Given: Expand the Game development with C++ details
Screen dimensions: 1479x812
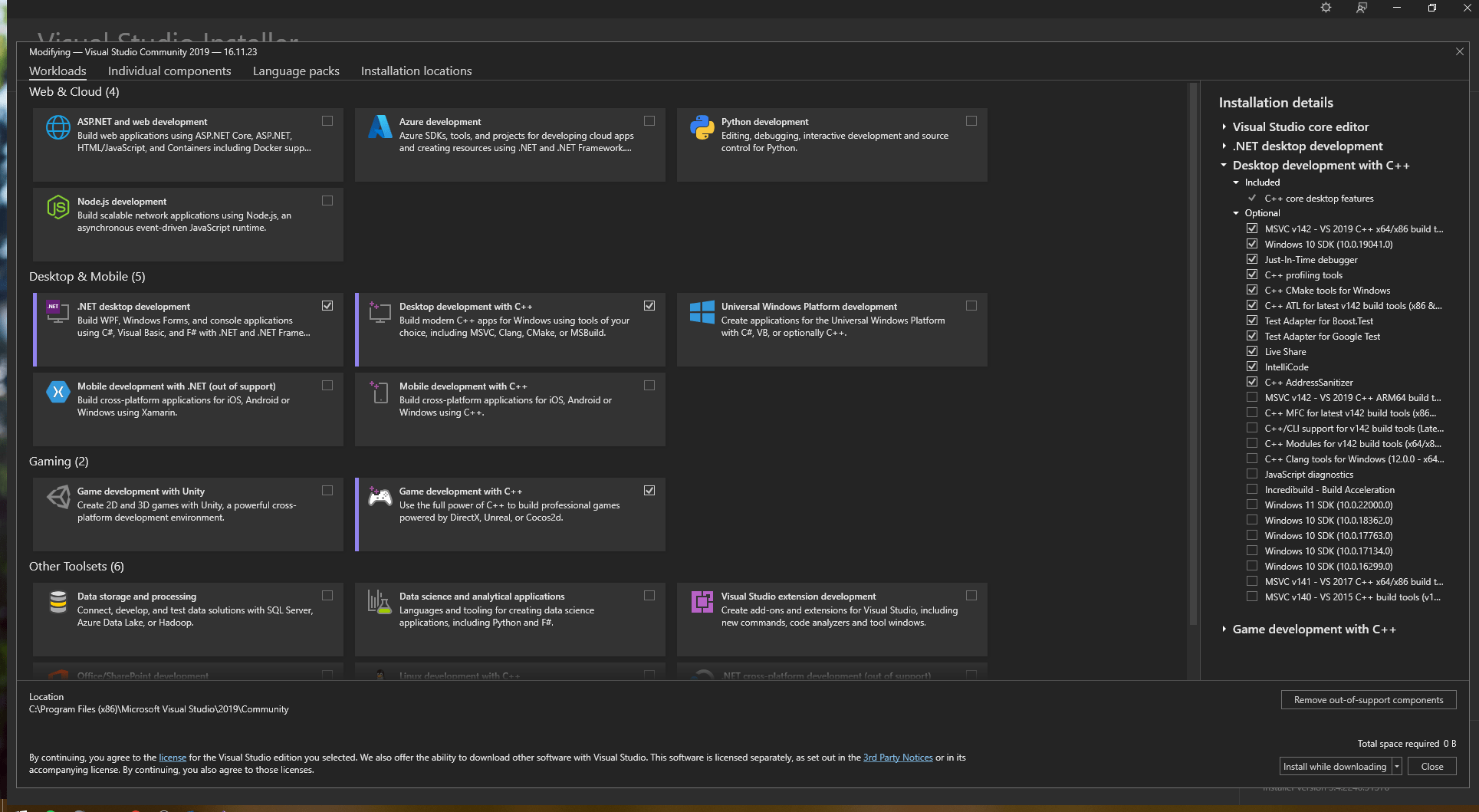Looking at the screenshot, I should pyautogui.click(x=1224, y=629).
